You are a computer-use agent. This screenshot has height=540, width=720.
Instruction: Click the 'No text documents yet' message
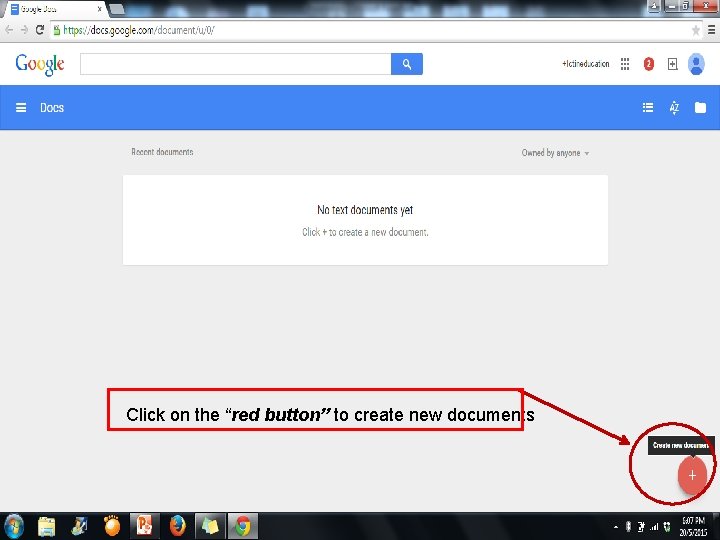tap(365, 210)
